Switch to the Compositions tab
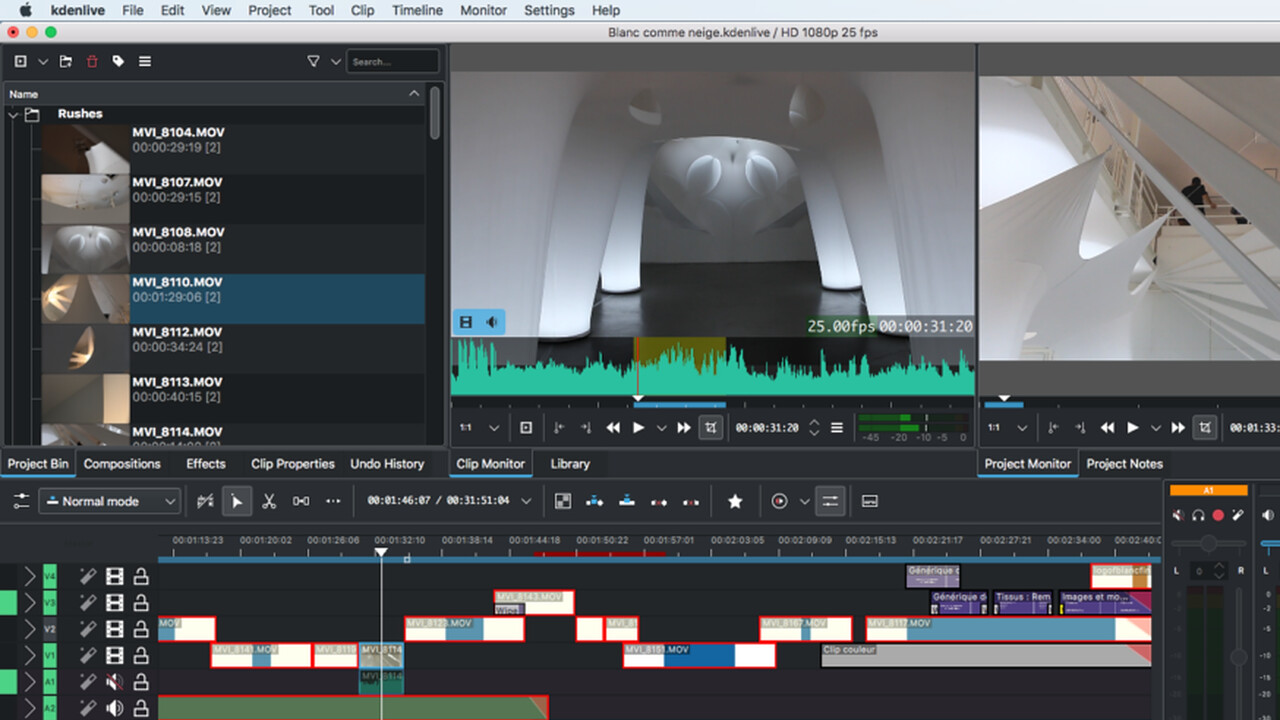 pyautogui.click(x=122, y=464)
